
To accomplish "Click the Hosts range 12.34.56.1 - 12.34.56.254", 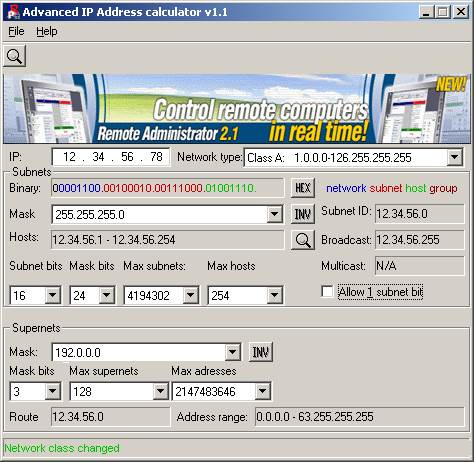I will (167, 240).
